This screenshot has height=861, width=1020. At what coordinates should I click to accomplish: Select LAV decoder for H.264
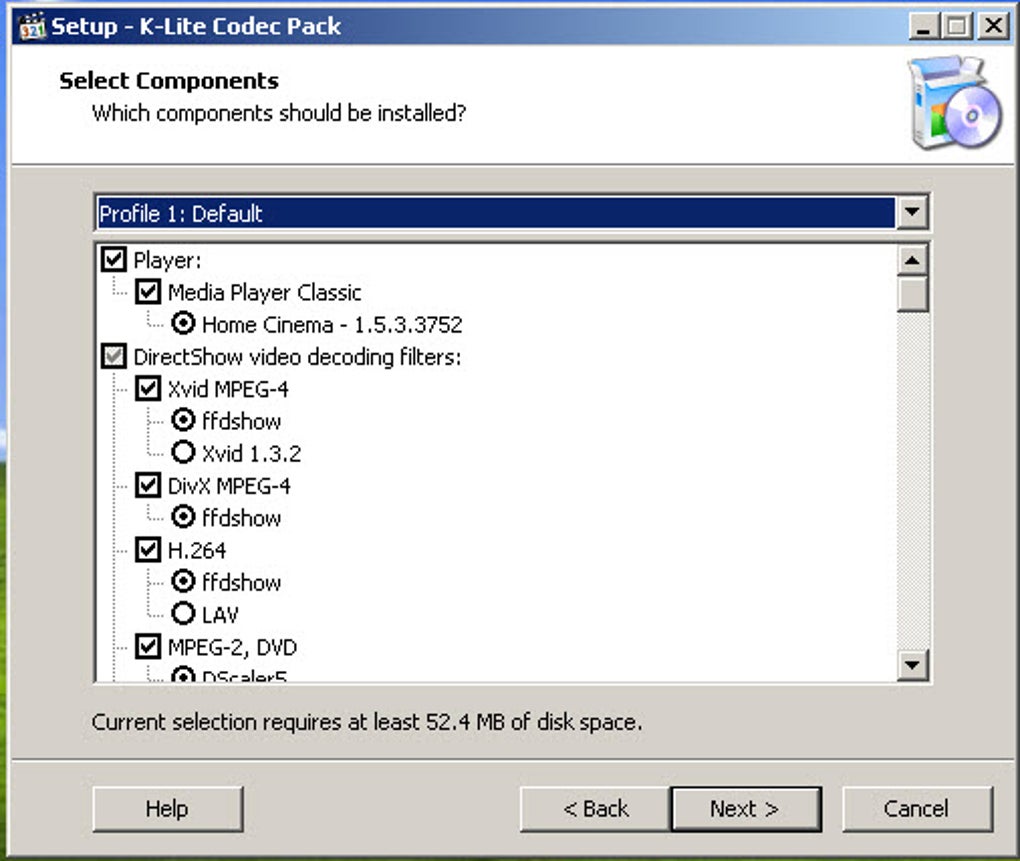pyautogui.click(x=183, y=613)
